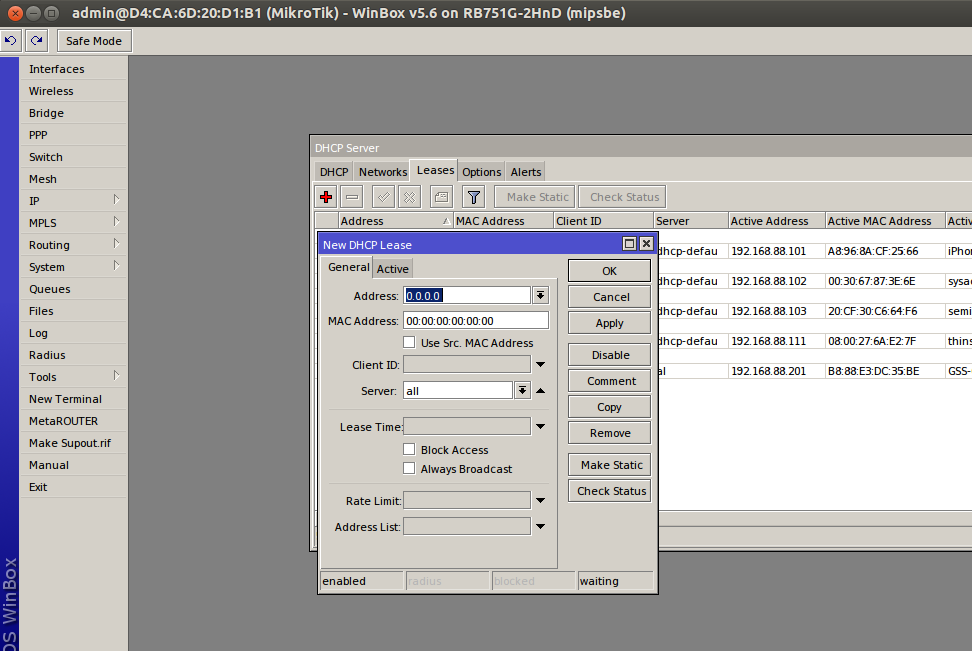The height and width of the screenshot is (651, 972).
Task: Open New Terminal
Action: pyautogui.click(x=73, y=399)
